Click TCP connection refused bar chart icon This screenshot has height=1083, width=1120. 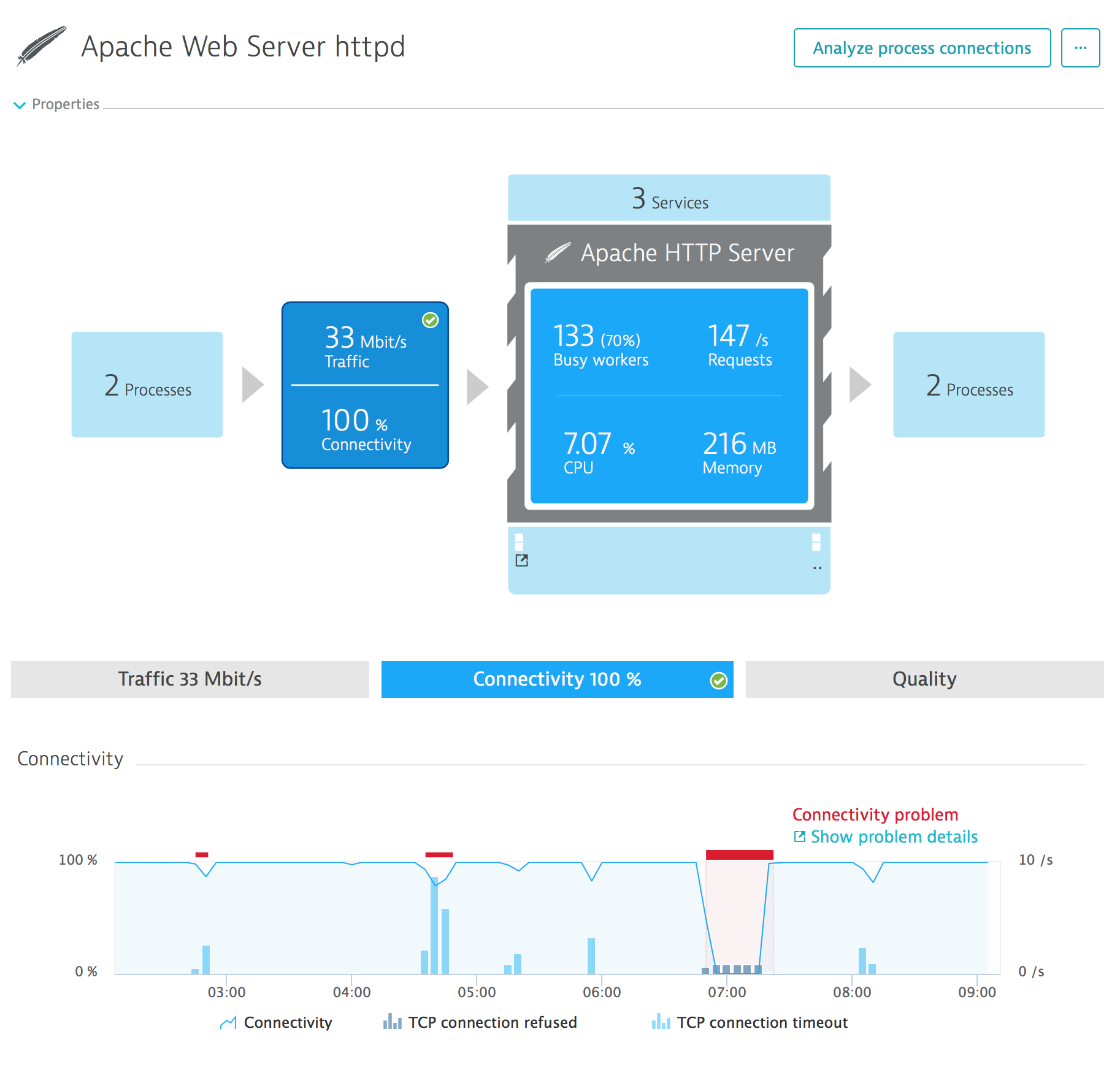(x=393, y=1022)
